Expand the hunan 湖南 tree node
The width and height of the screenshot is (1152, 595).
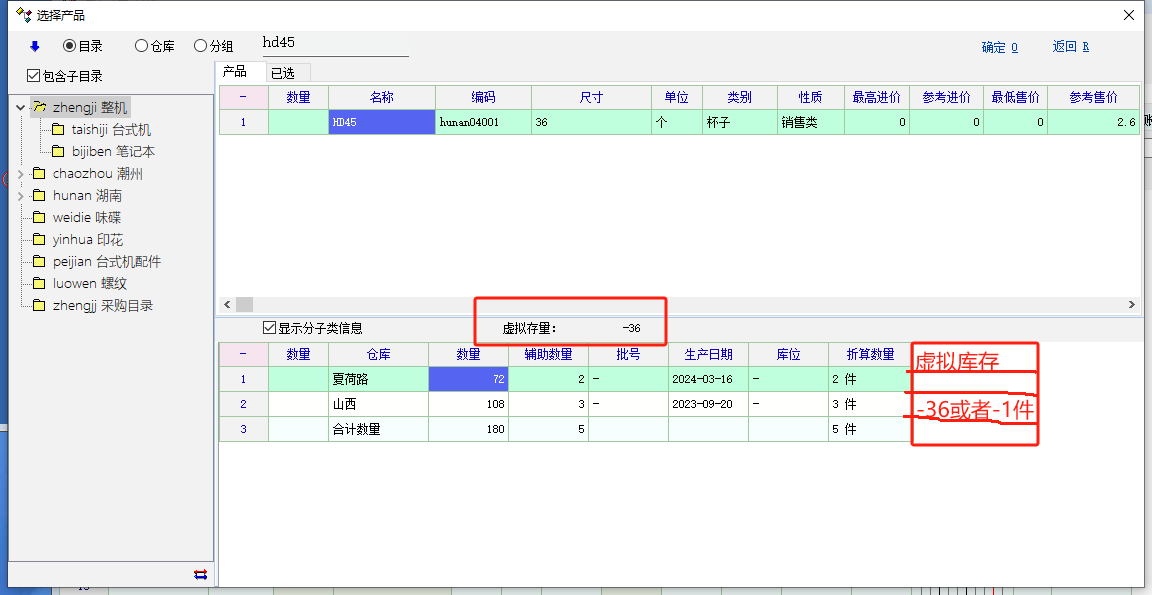click(x=21, y=196)
